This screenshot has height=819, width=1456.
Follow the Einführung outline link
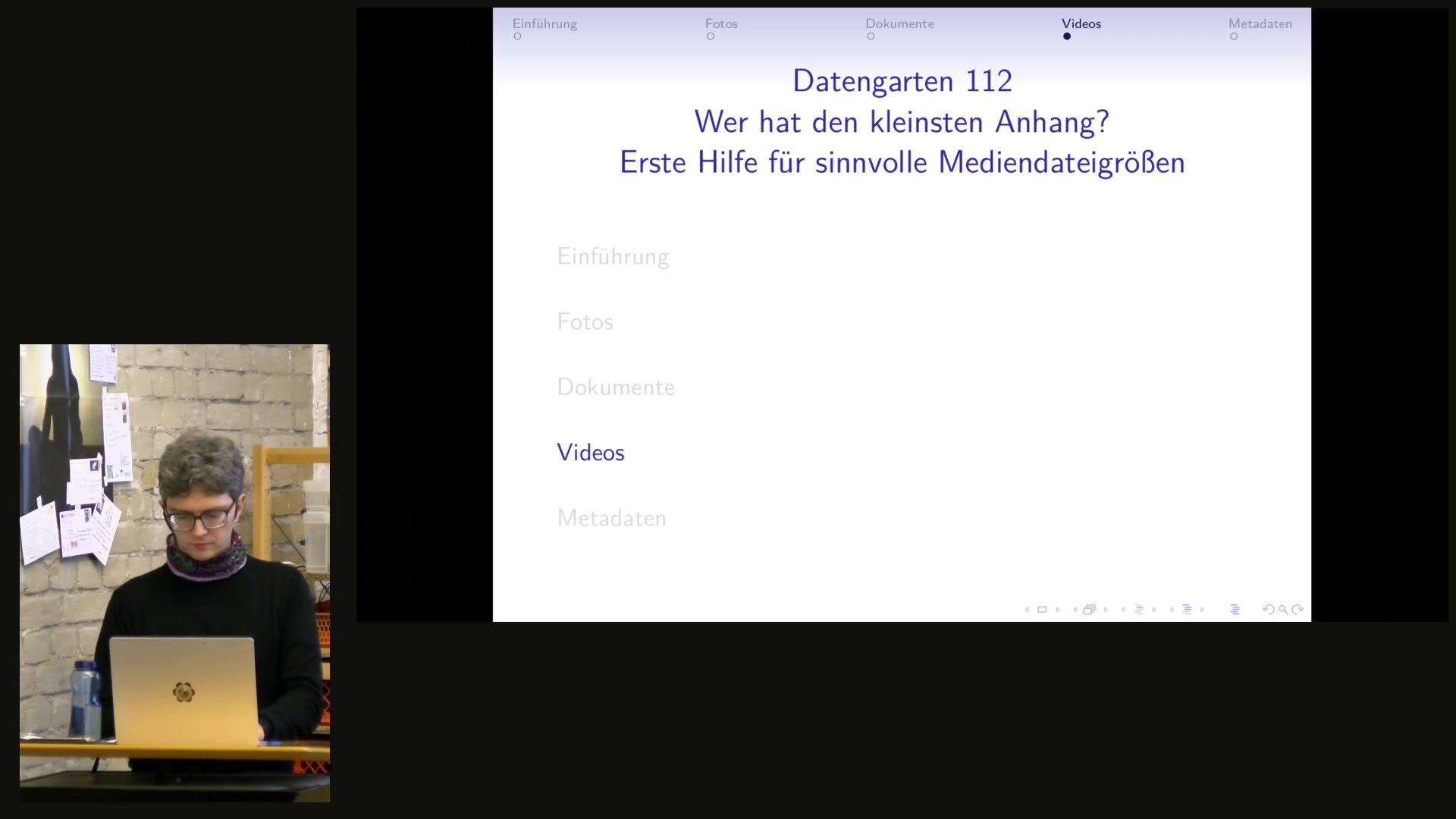click(613, 256)
